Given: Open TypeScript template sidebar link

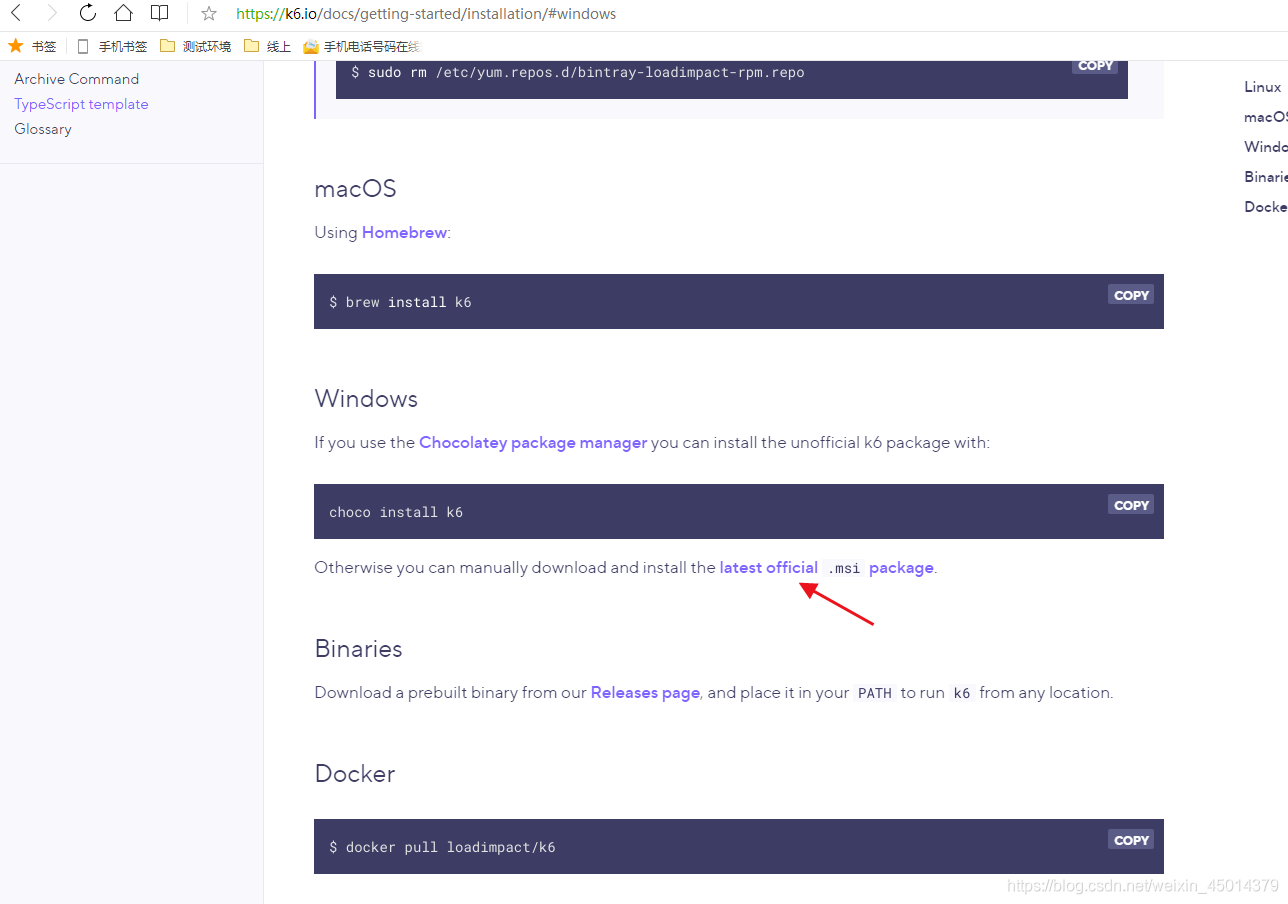Looking at the screenshot, I should [x=81, y=104].
